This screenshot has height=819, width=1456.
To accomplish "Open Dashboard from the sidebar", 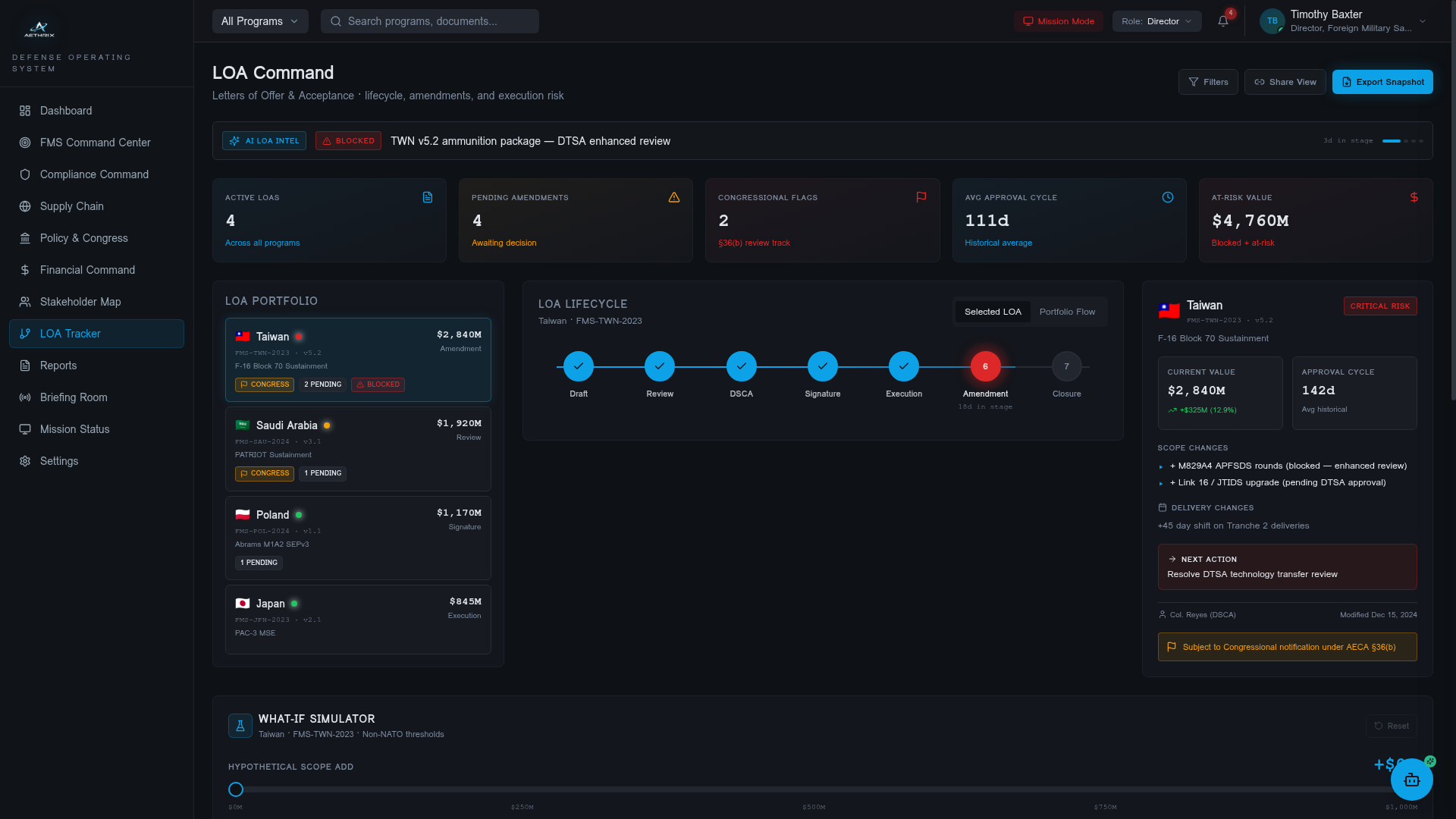I will (96, 111).
